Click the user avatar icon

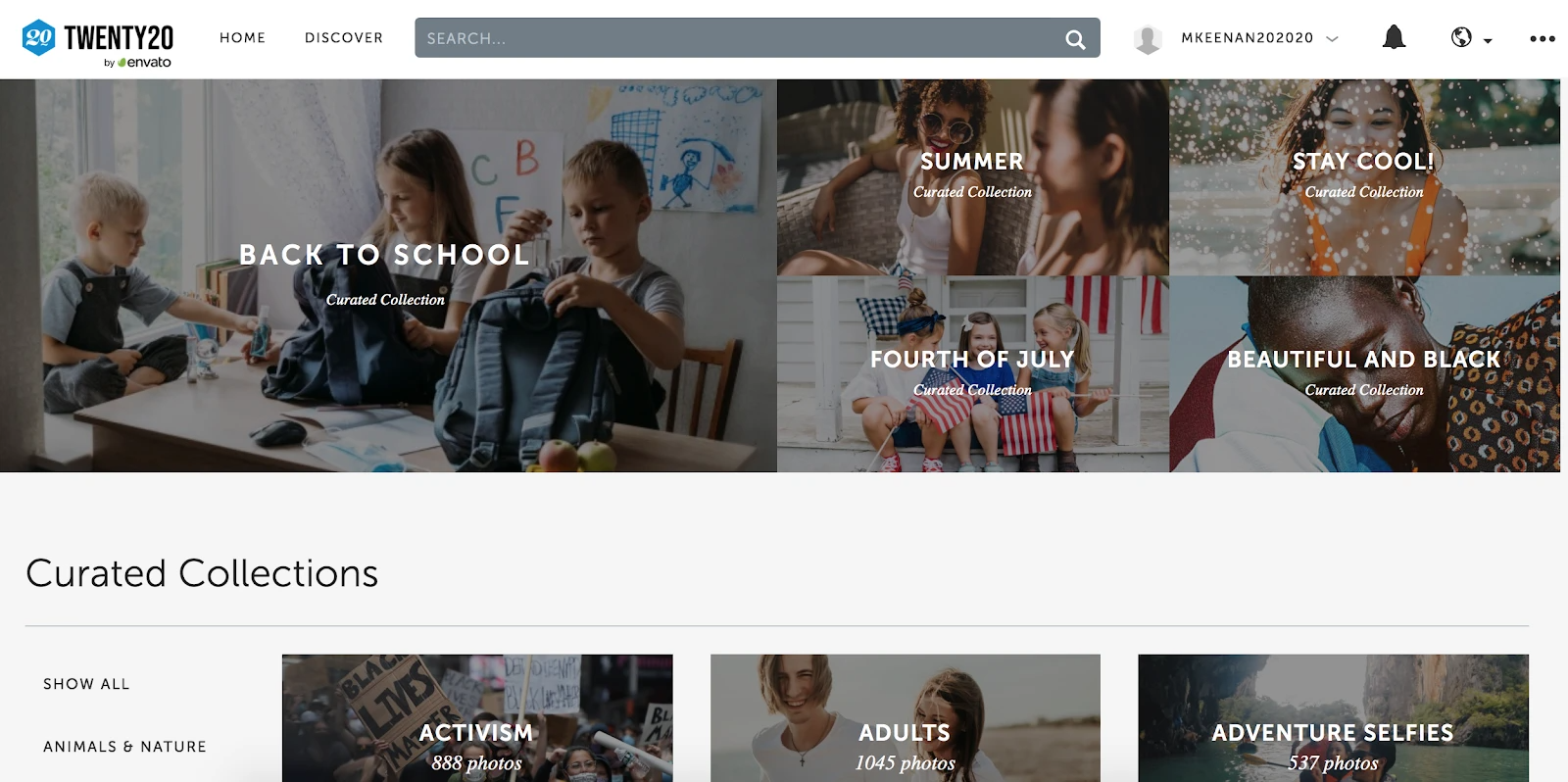pos(1148,38)
